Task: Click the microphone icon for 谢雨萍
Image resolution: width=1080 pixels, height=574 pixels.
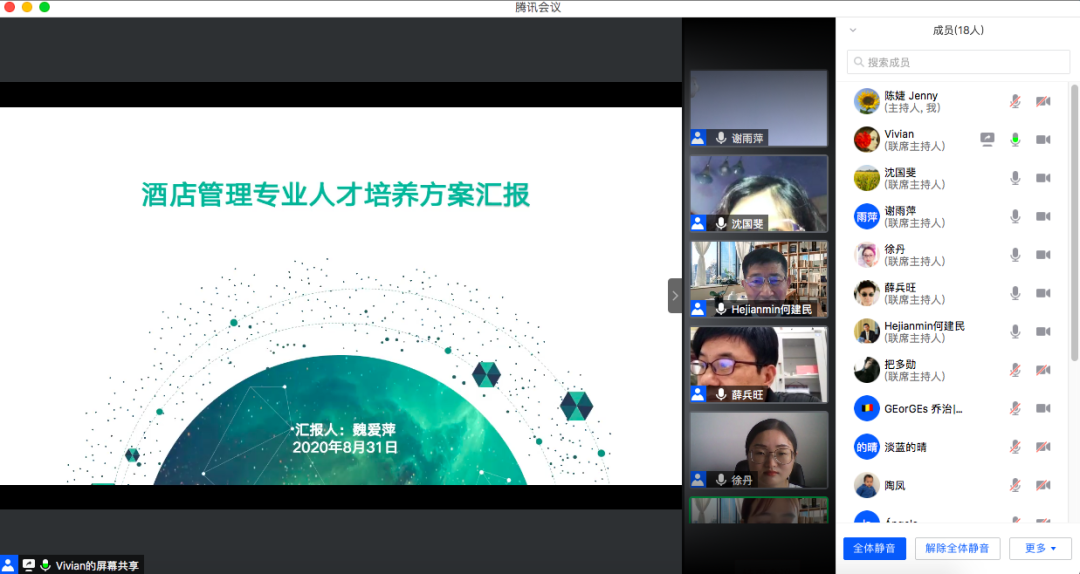Action: click(x=1015, y=216)
